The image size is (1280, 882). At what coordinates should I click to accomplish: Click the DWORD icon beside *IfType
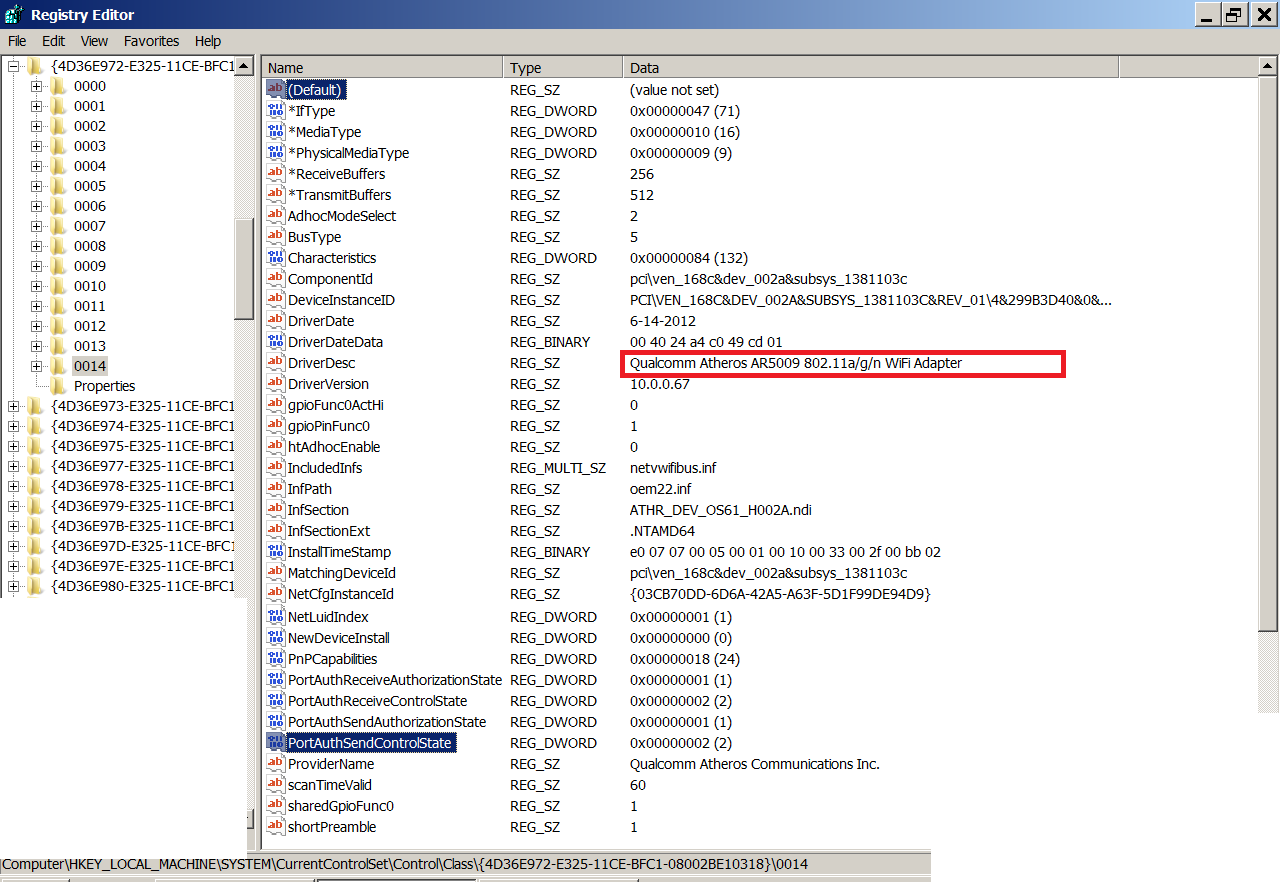(276, 111)
